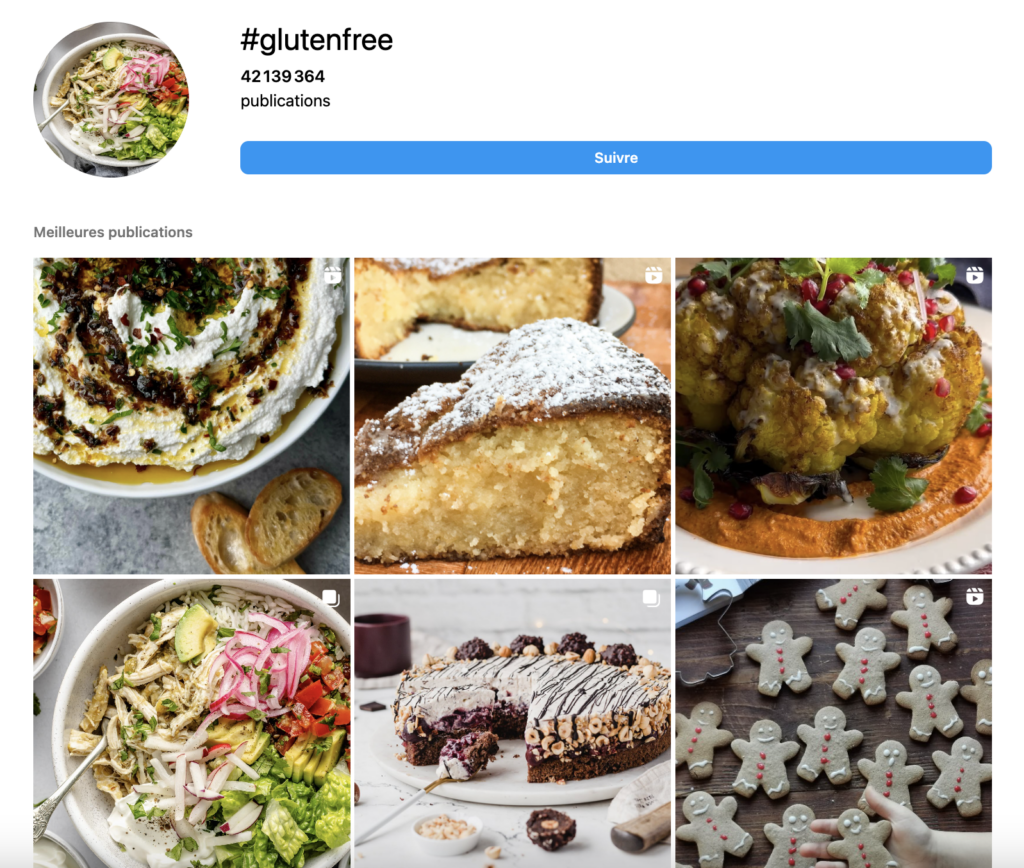1024x868 pixels.
Task: Follow the hashtag with the Suivre button
Action: 616,157
